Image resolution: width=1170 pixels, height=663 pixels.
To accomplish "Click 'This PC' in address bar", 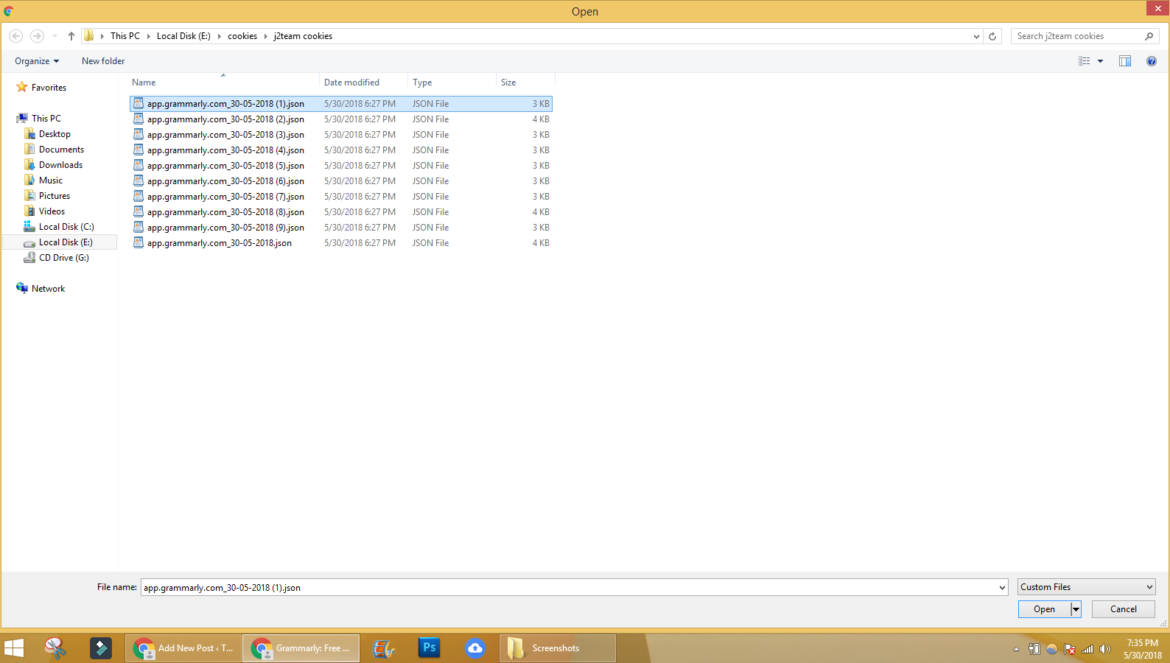I will (125, 36).
